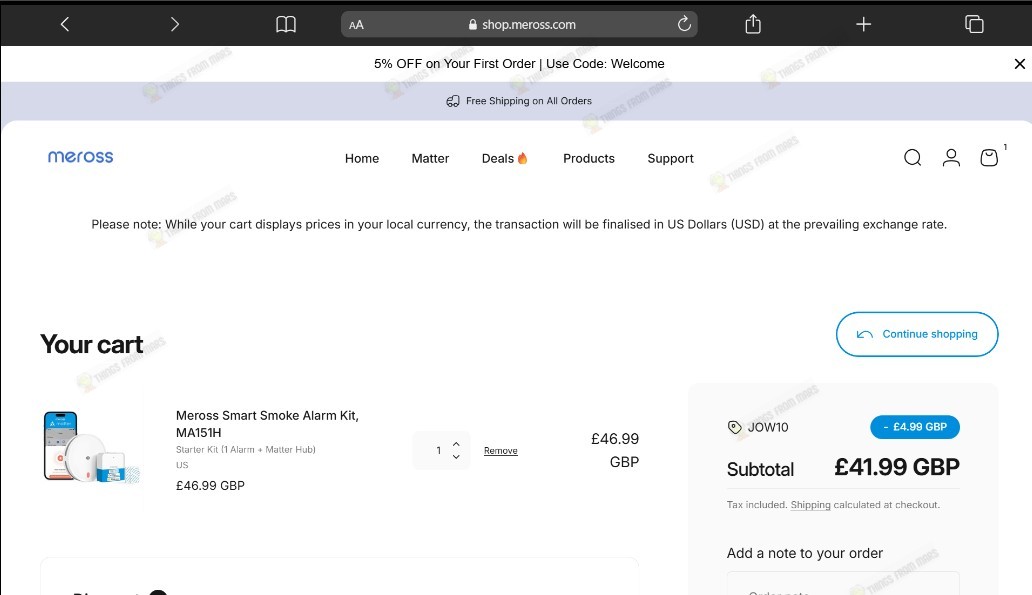Tap the AA reader settings button
This screenshot has width=1032, height=595.
click(x=356, y=25)
